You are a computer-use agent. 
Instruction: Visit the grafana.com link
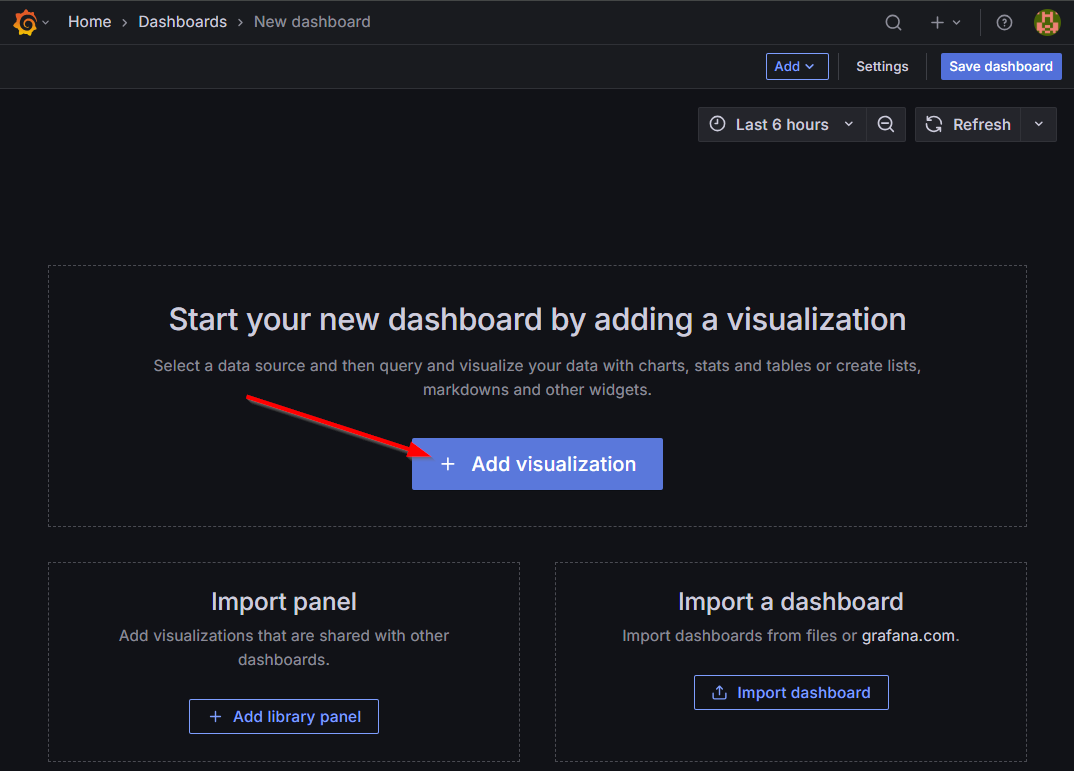pos(908,635)
